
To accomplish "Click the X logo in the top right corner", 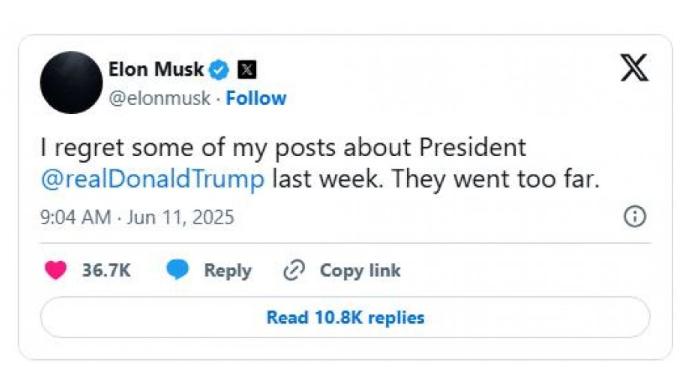I will point(634,68).
